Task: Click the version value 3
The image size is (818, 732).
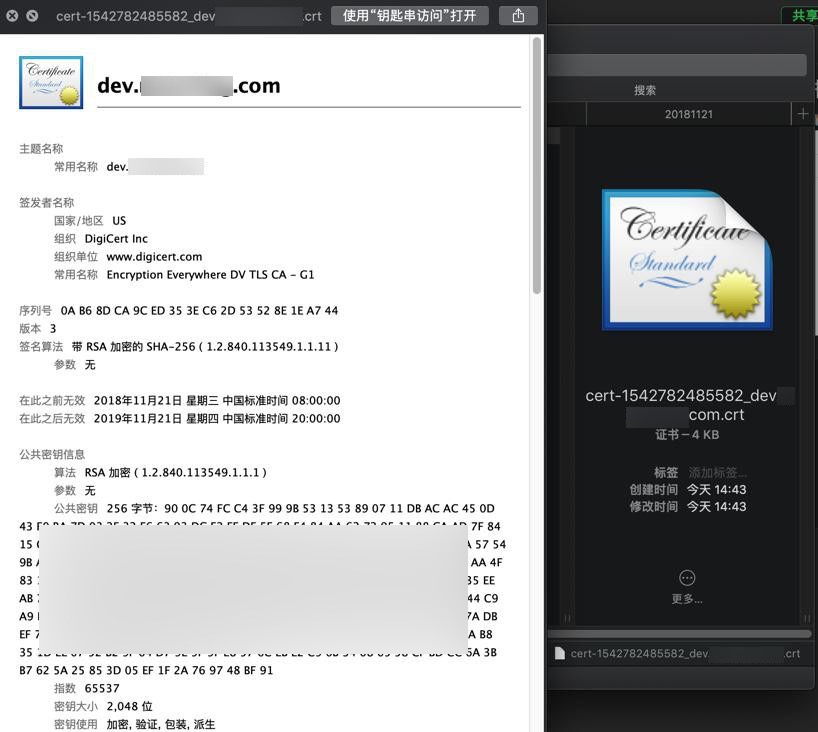Action: click(53, 329)
